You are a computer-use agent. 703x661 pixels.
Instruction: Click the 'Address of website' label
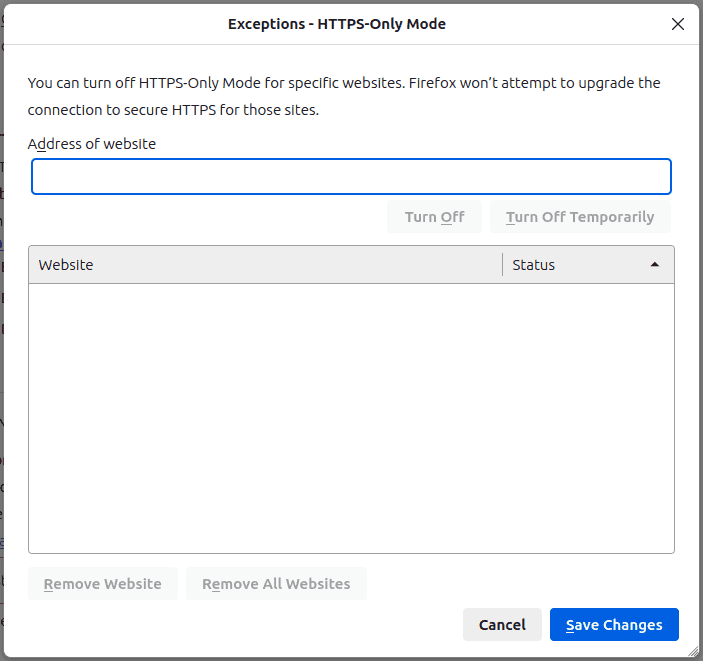pos(92,144)
